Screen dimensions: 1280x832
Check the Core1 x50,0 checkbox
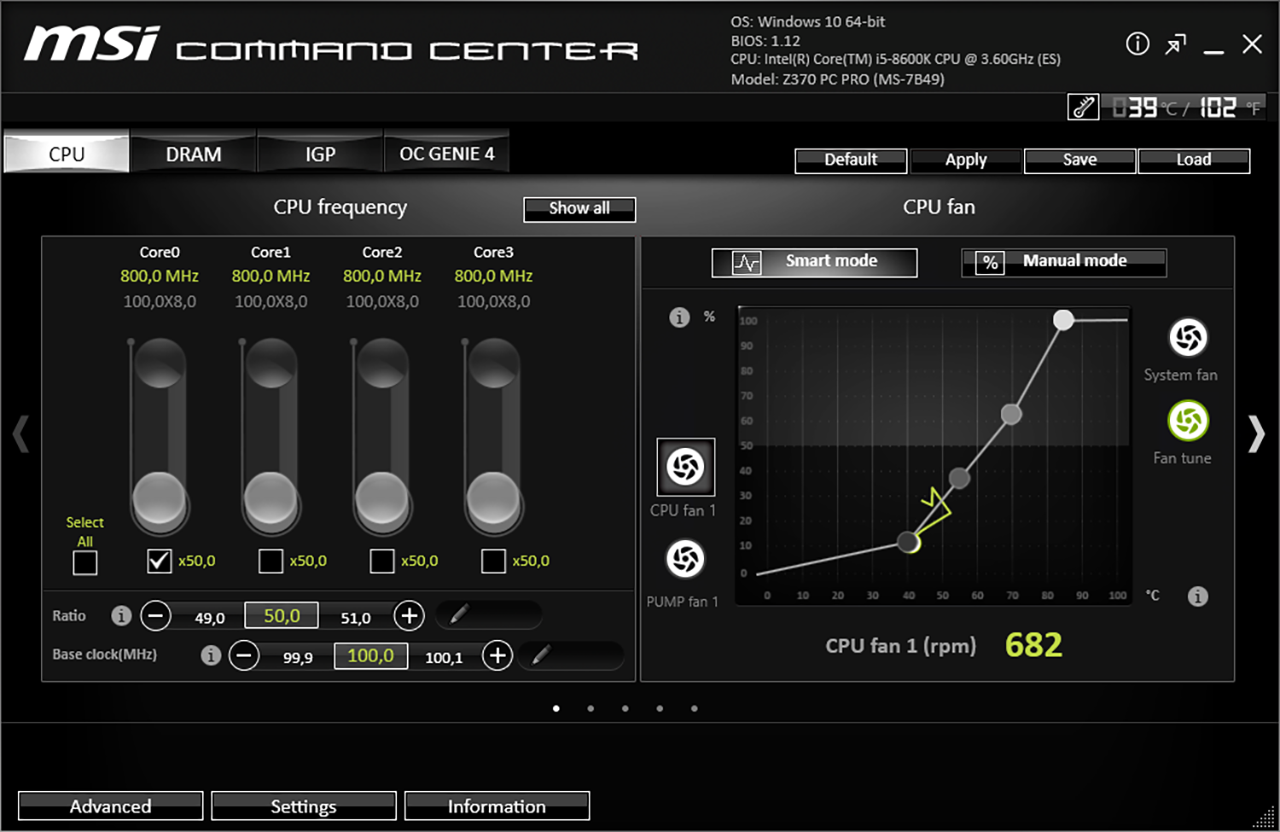270,561
